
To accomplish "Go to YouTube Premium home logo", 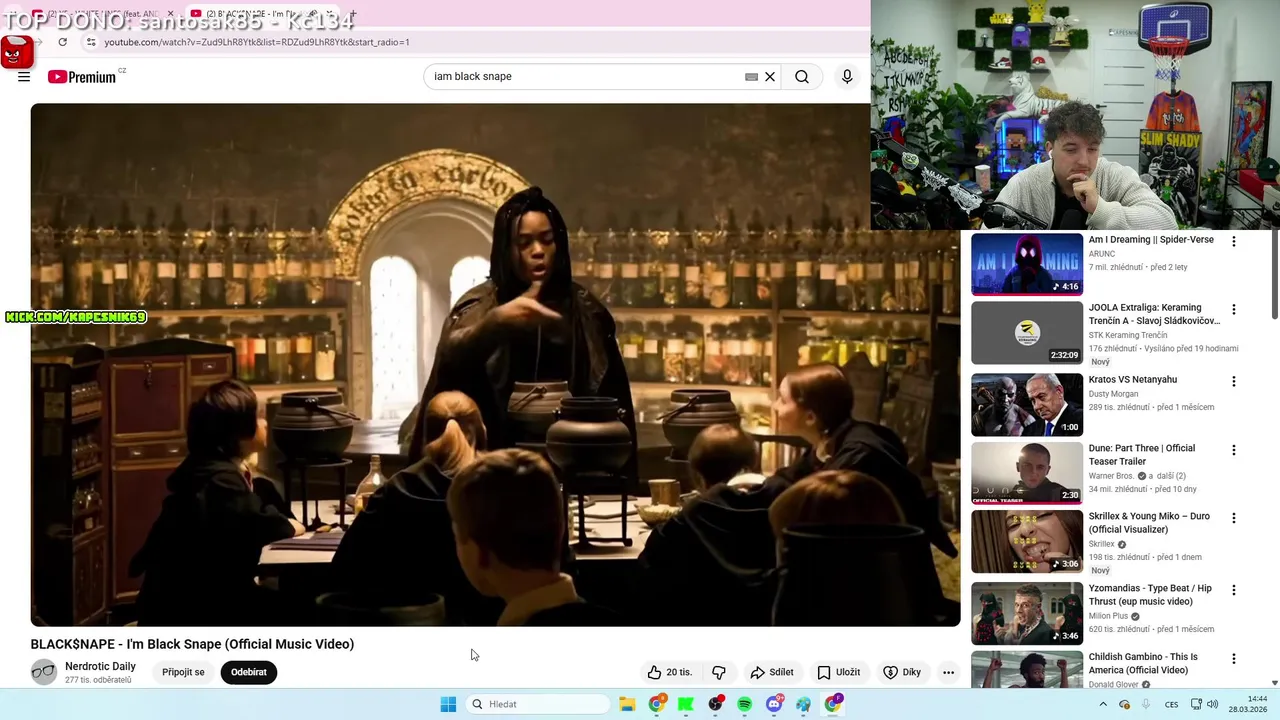I will [82, 77].
